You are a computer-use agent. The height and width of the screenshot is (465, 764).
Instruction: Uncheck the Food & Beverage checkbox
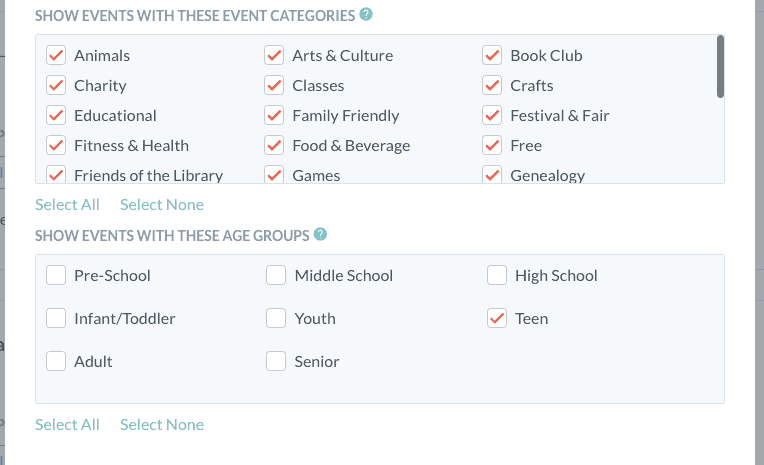pos(275,146)
